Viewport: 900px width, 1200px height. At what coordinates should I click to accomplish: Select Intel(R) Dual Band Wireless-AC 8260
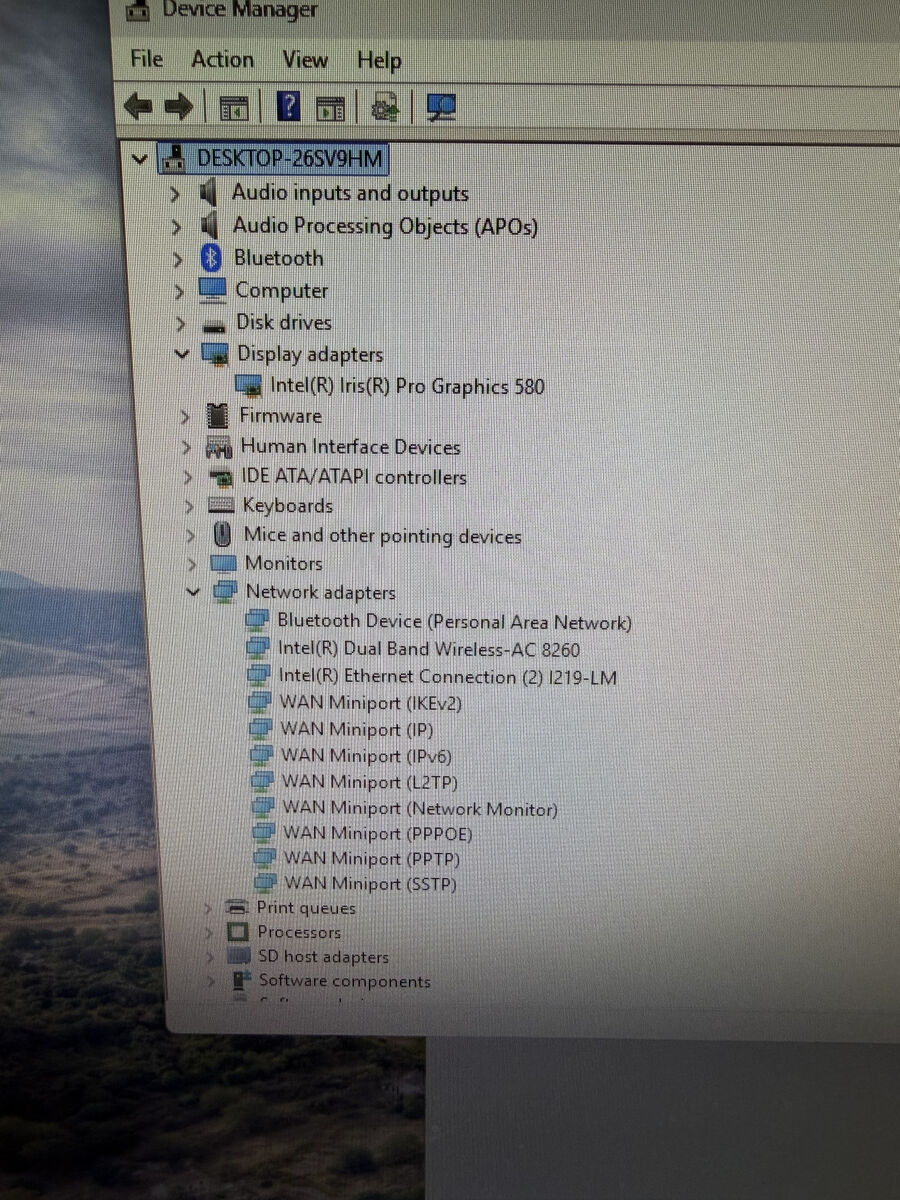428,649
